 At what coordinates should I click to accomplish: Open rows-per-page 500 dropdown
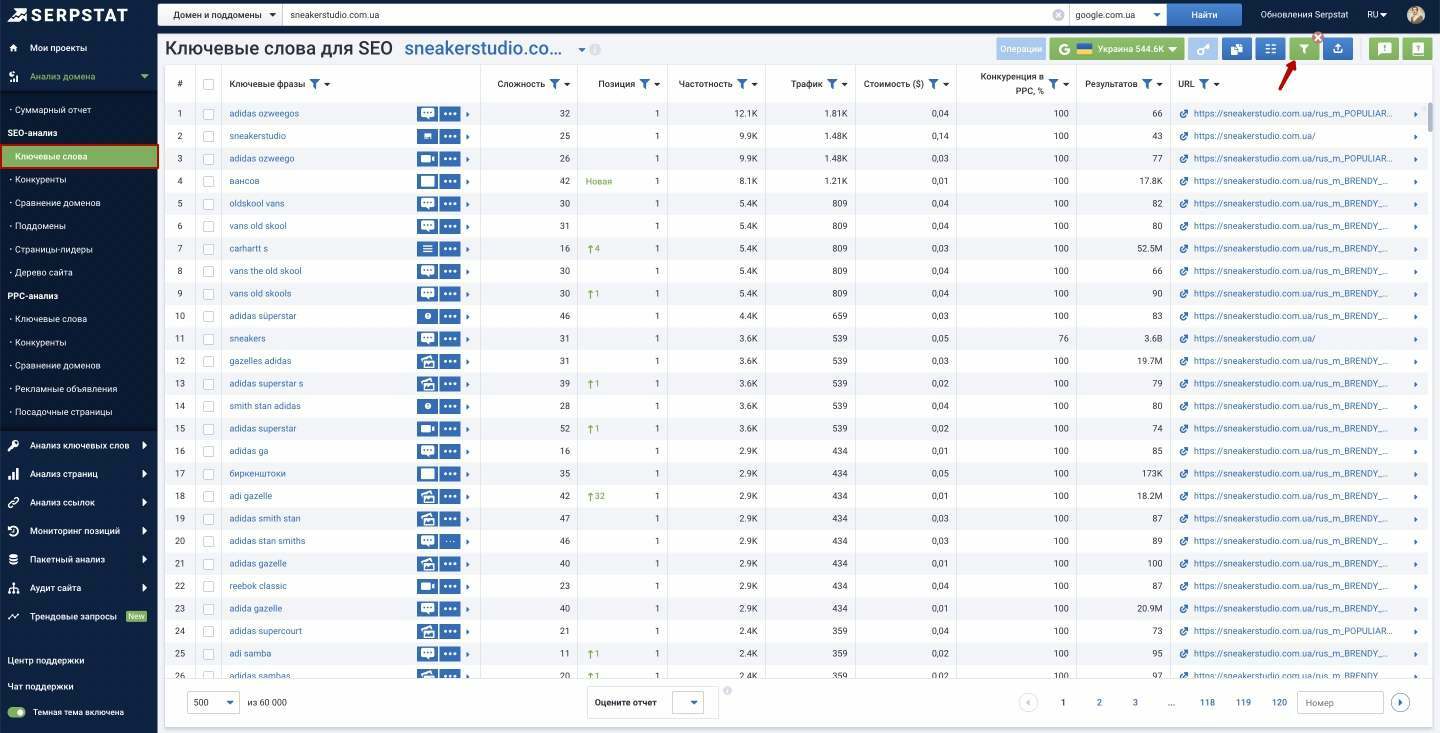(x=214, y=702)
